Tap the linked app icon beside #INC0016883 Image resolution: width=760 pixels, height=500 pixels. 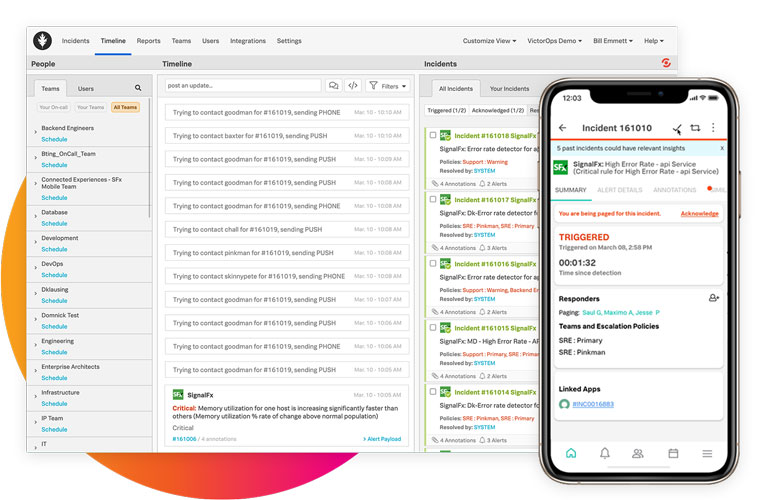[x=564, y=404]
